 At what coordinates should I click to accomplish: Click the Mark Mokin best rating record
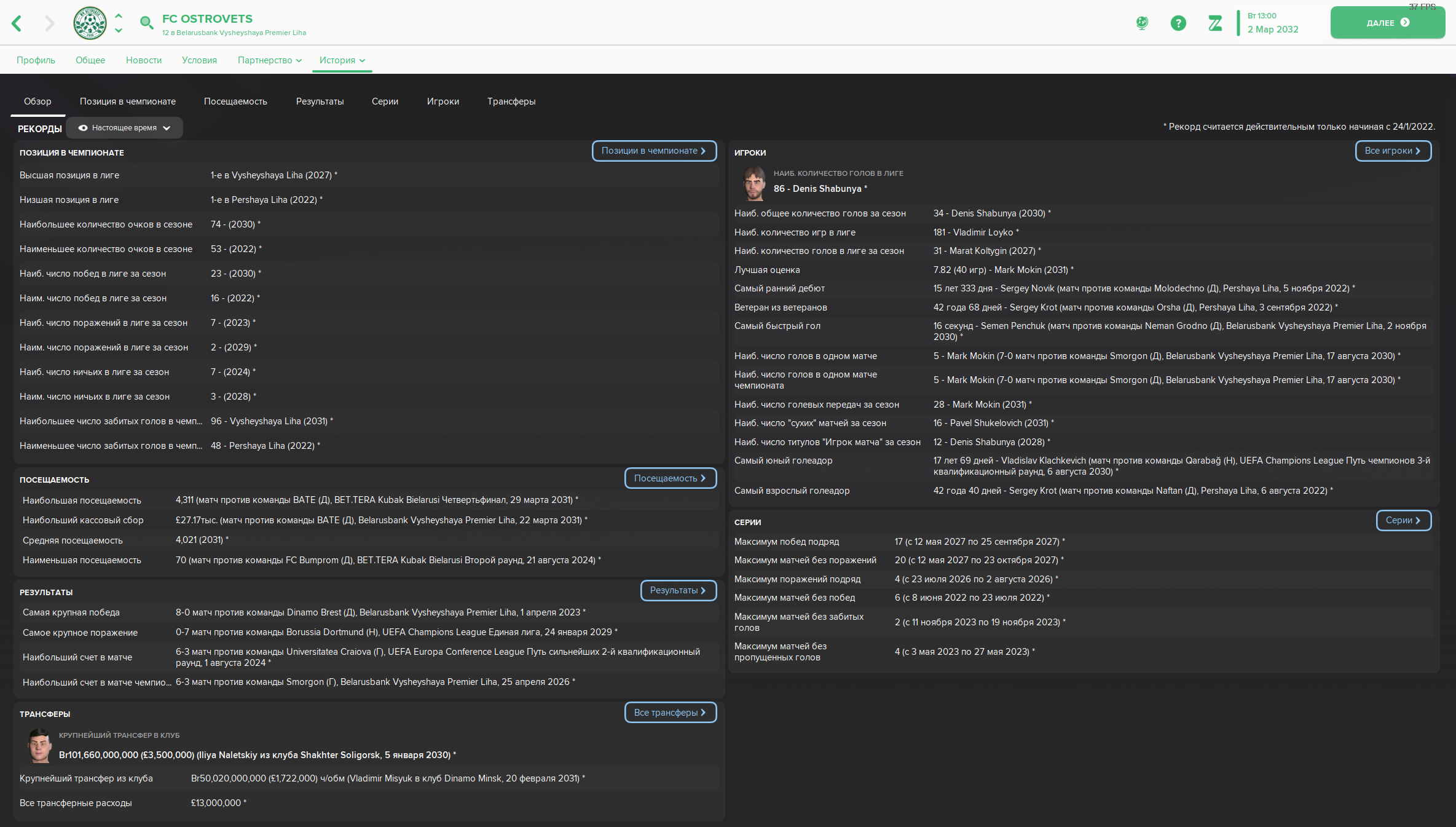coord(1004,270)
